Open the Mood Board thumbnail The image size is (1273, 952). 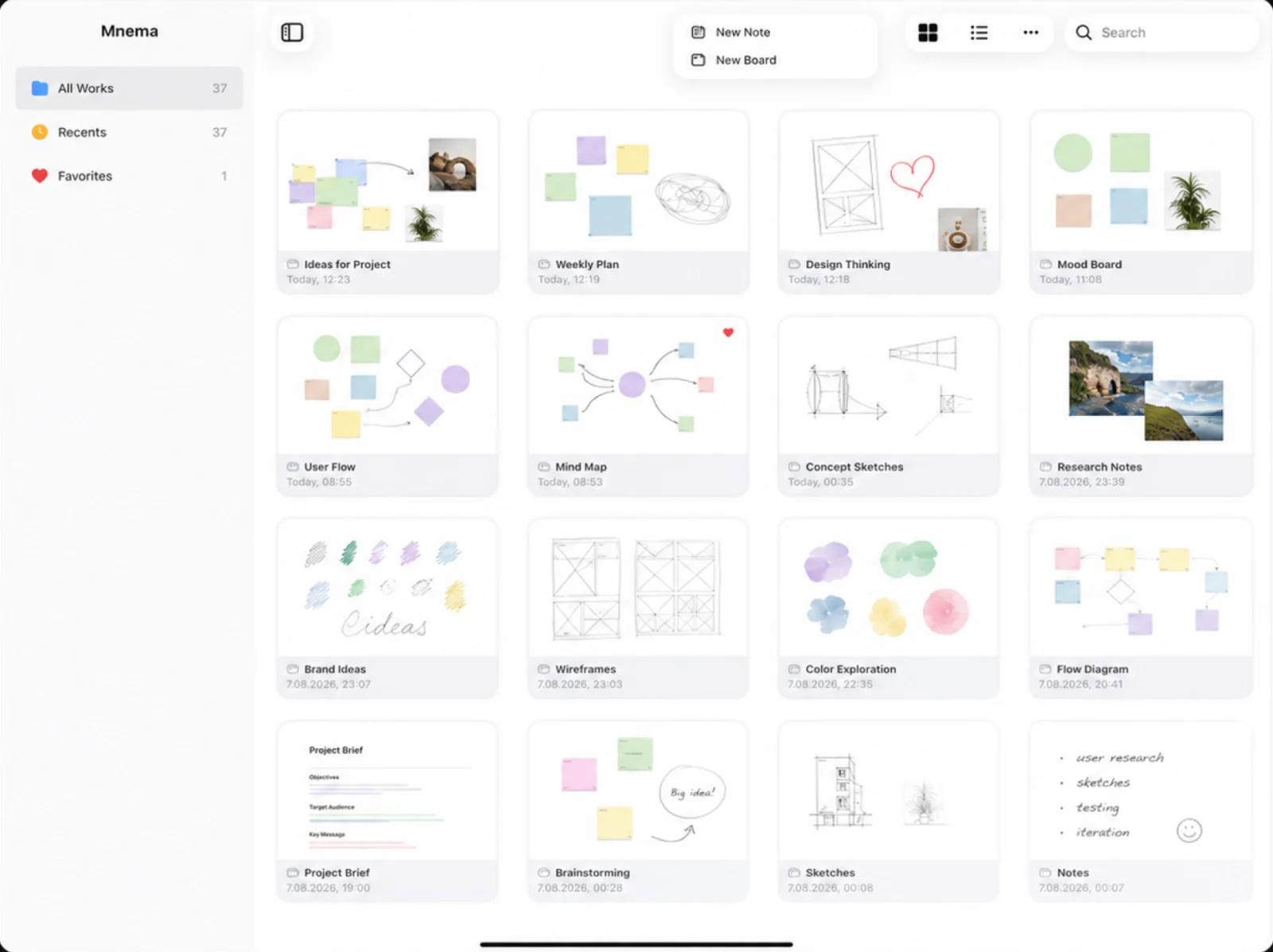tap(1141, 182)
